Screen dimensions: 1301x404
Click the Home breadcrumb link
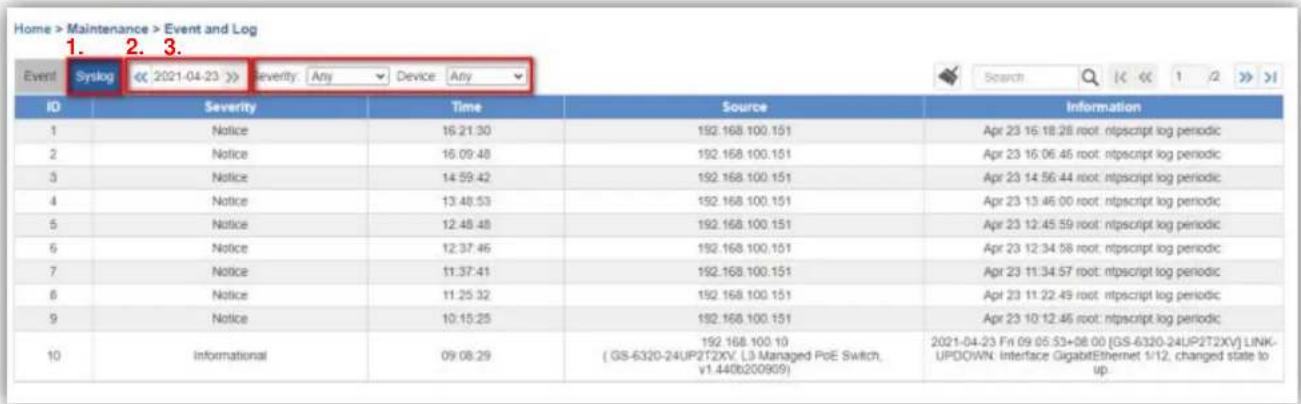pyautogui.click(x=32, y=29)
